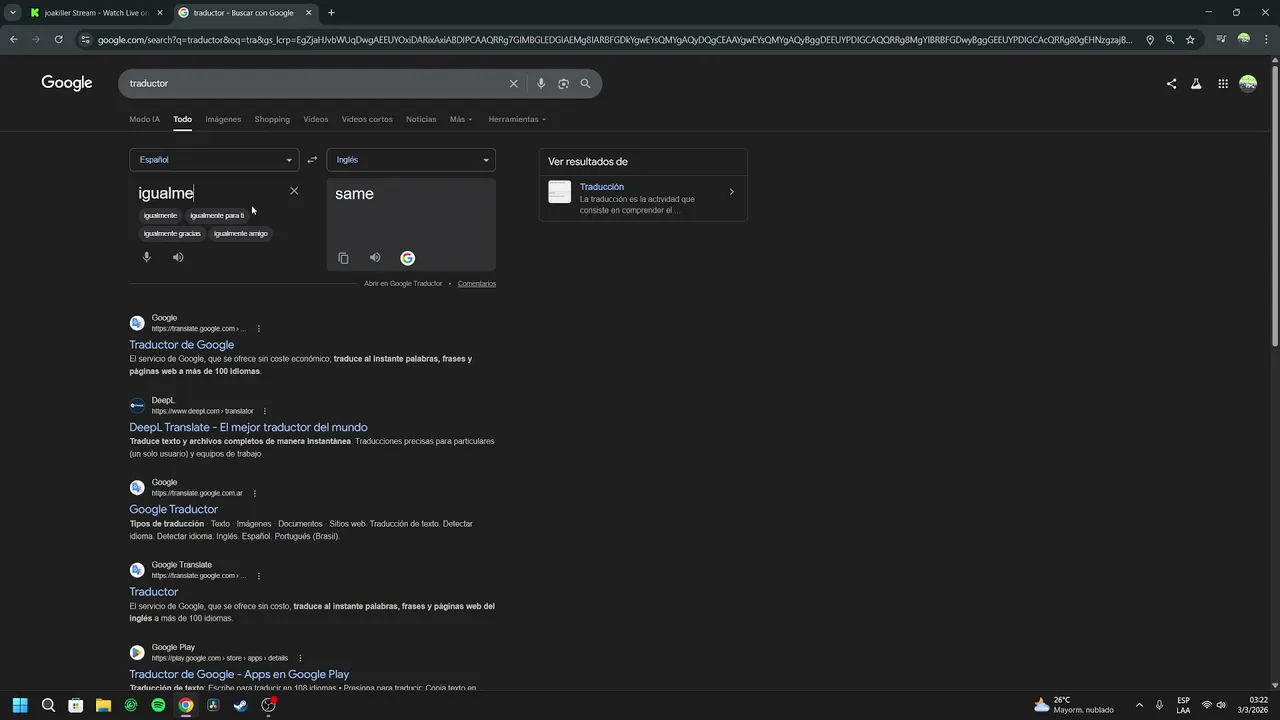The width and height of the screenshot is (1280, 720).
Task: Open Search Labs flask icon
Action: (x=1196, y=84)
